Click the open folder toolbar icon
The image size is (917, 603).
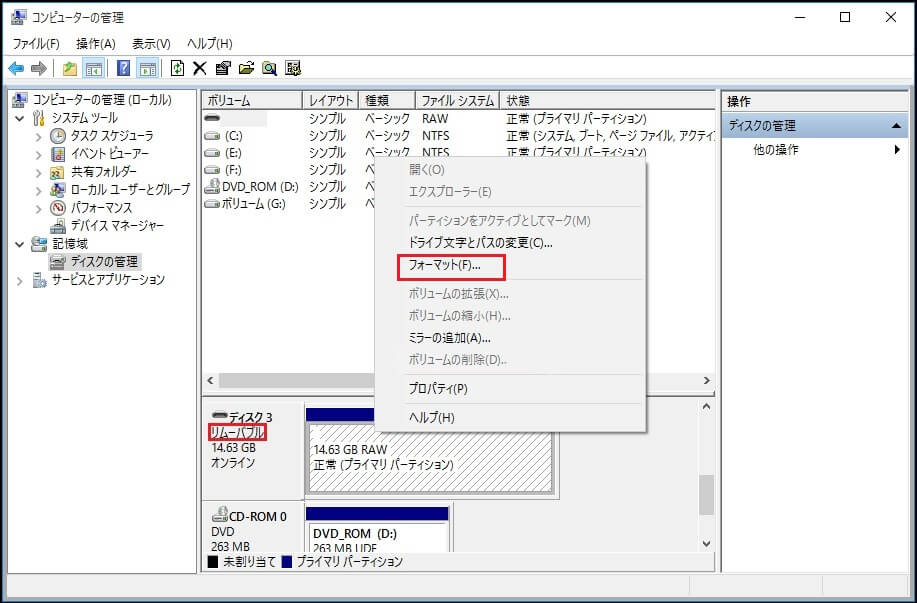245,68
